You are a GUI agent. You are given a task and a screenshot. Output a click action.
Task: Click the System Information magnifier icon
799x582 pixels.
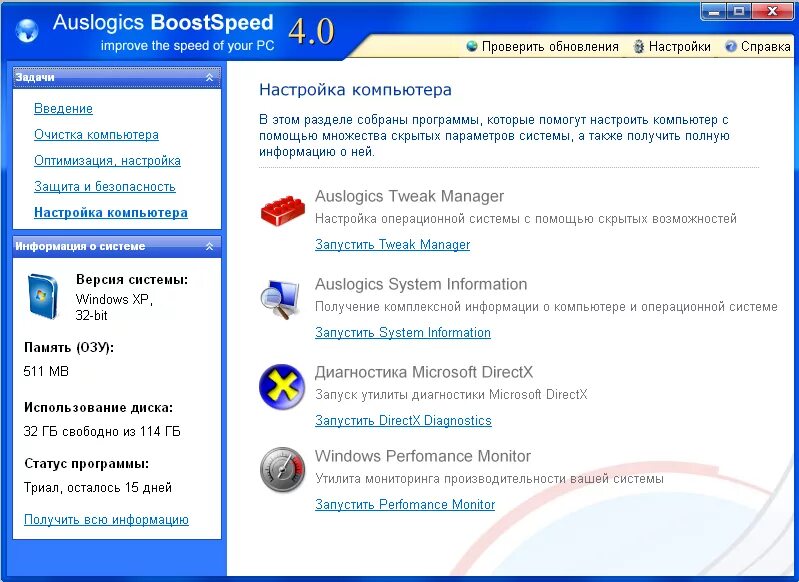pyautogui.click(x=279, y=299)
